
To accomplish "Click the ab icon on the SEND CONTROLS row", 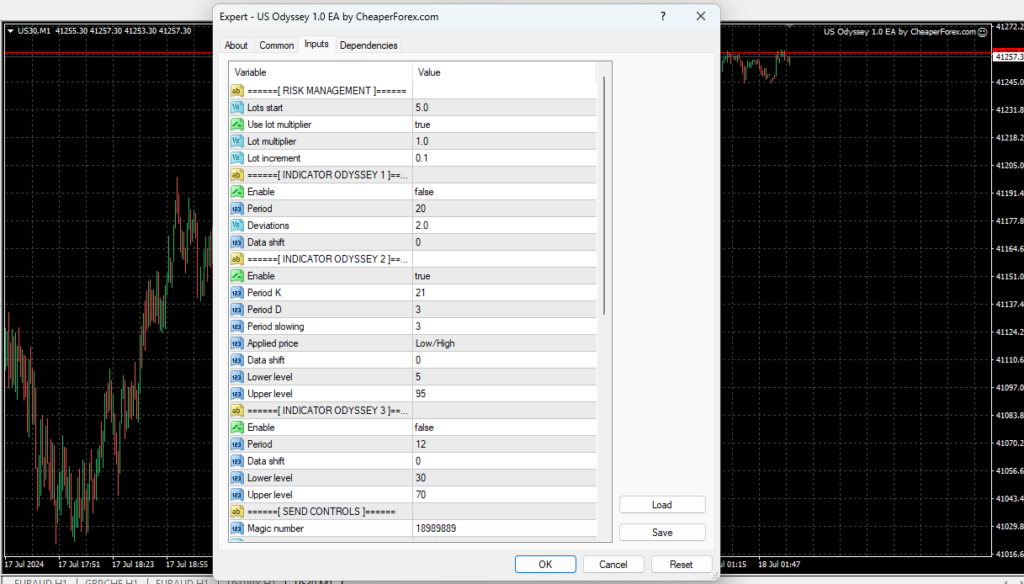I will click(235, 511).
